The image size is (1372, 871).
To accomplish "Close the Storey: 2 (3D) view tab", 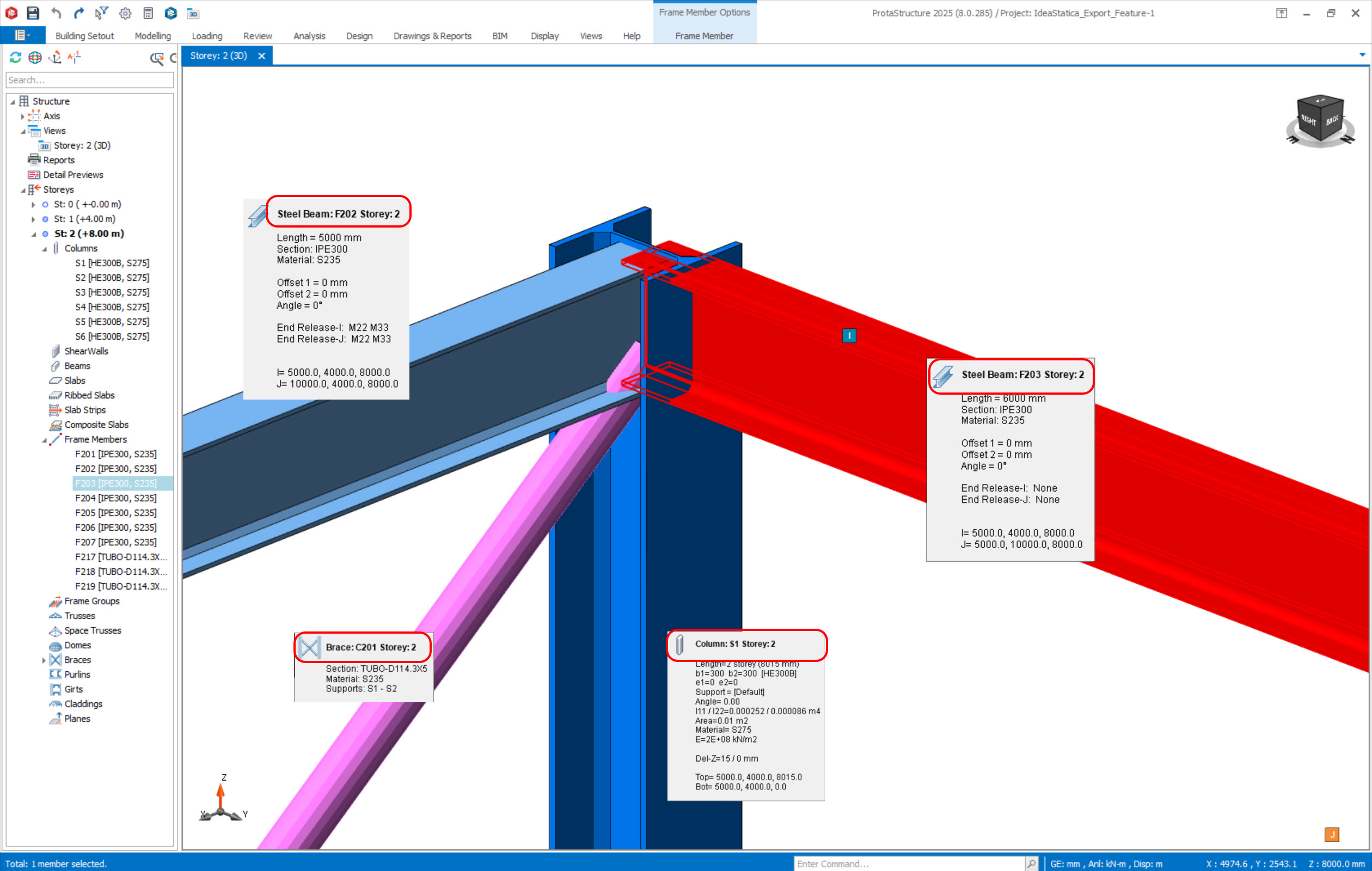I will coord(261,56).
